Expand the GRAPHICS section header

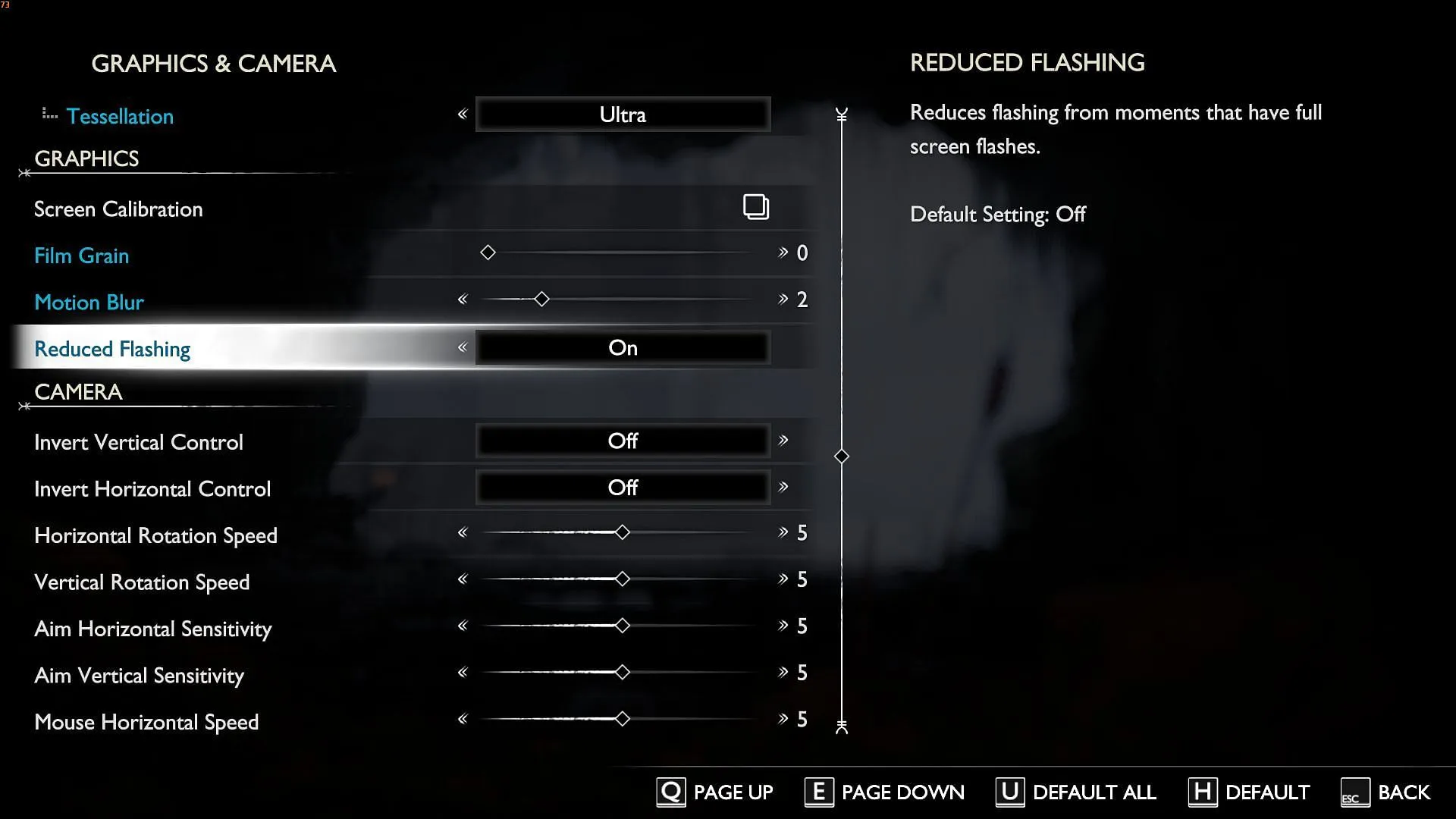pos(86,158)
